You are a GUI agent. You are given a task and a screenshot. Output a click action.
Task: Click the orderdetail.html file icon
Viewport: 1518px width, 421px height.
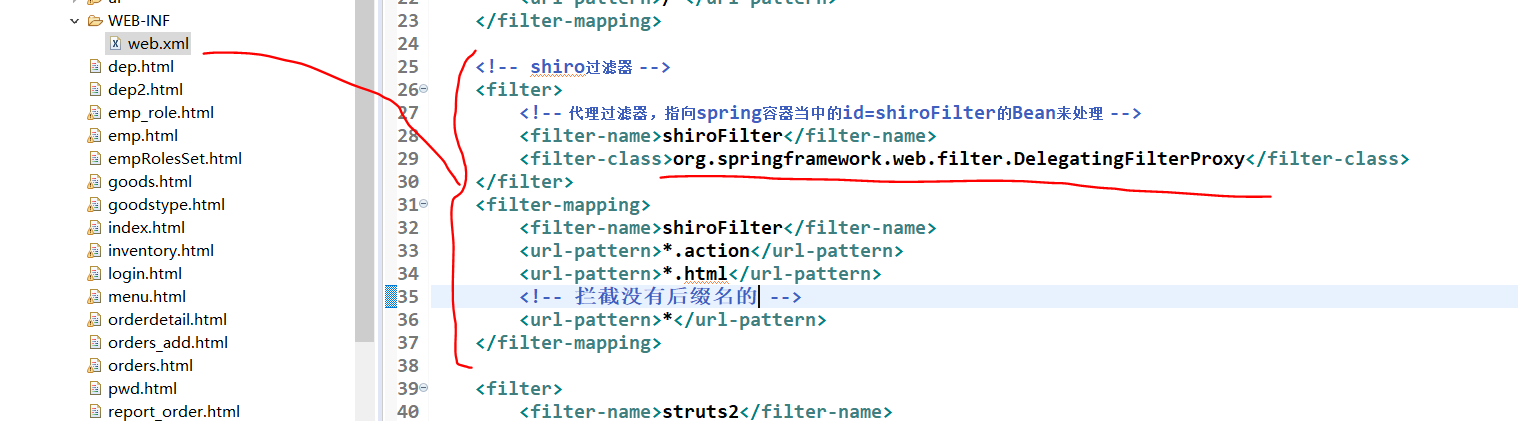[95, 320]
